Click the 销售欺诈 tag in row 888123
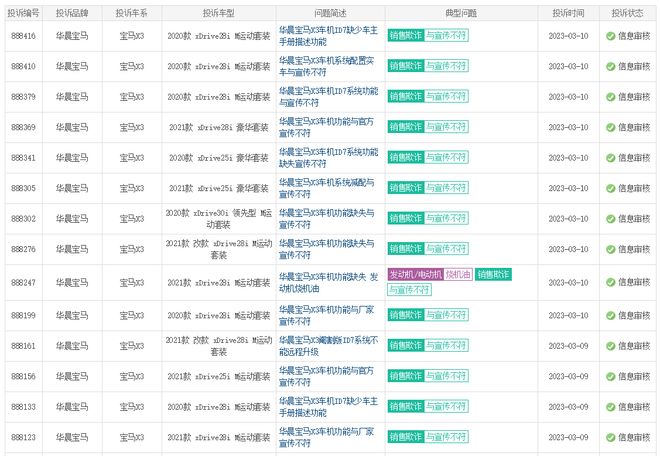Screen dimensions: 660x456 pos(406,437)
